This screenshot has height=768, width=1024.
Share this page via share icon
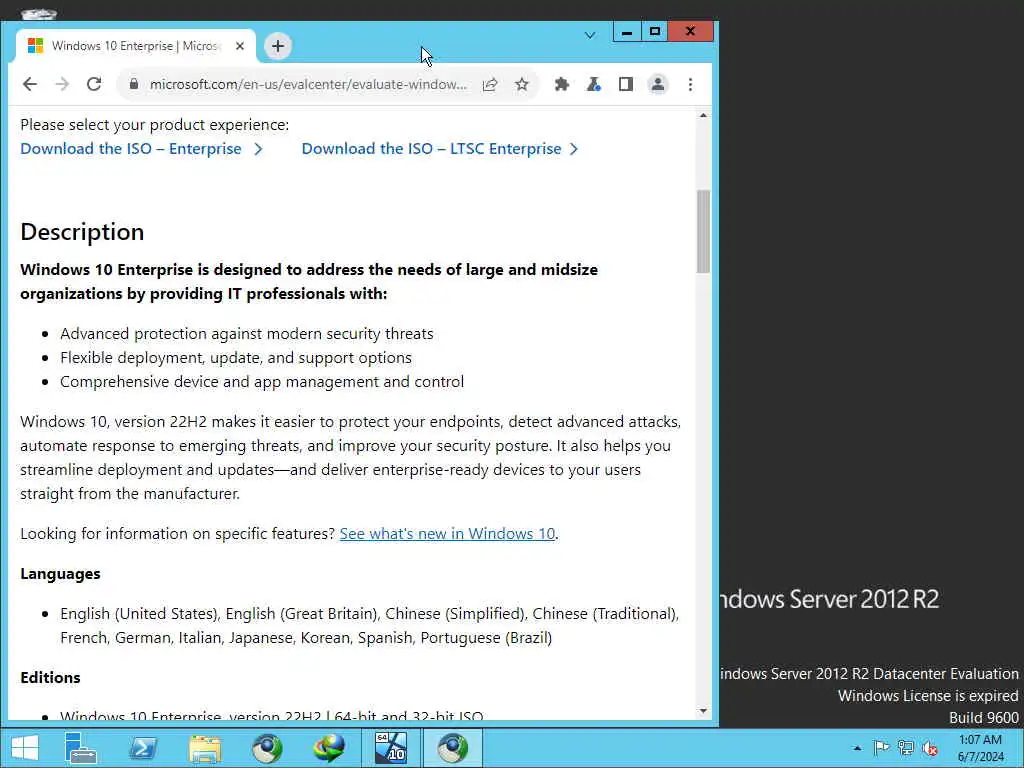coord(490,84)
